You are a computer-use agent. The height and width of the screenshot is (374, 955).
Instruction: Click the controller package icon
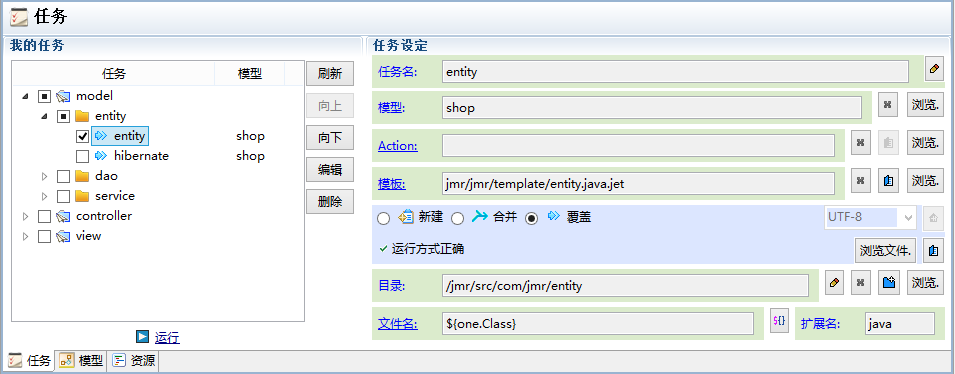63,216
